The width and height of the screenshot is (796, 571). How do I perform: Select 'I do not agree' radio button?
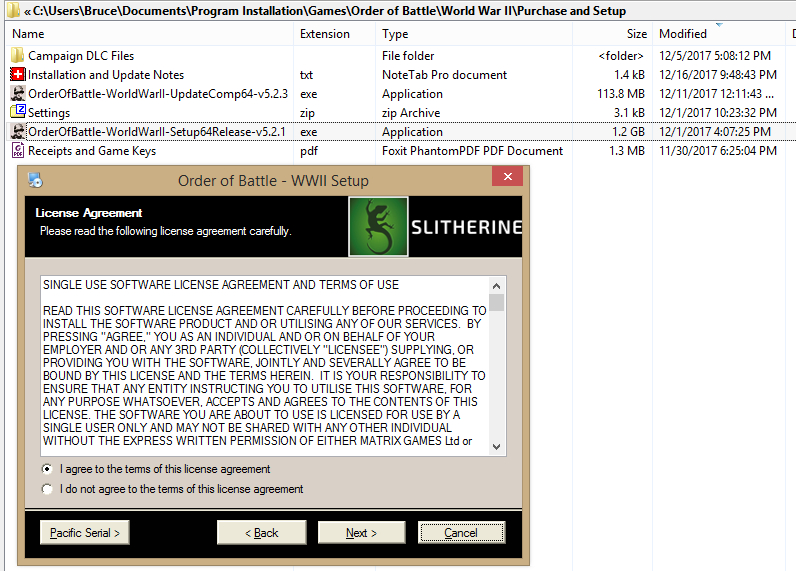click(47, 489)
